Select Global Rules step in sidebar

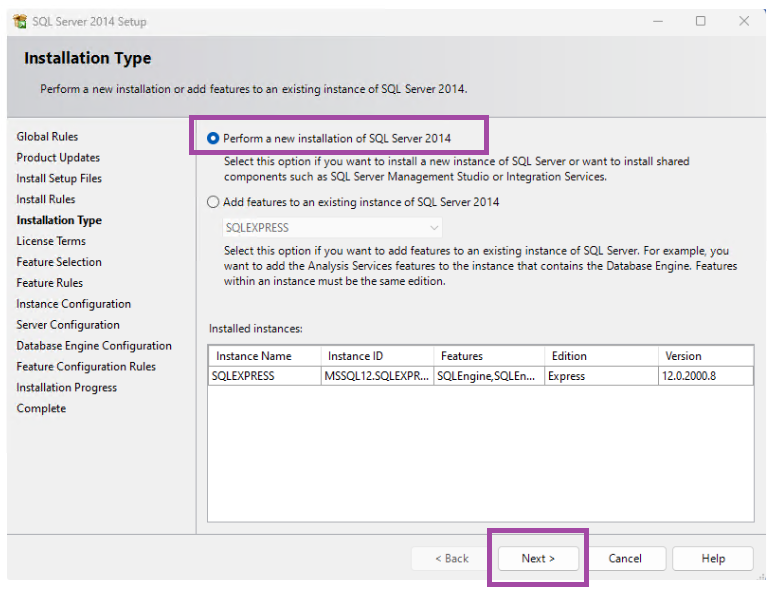[47, 137]
